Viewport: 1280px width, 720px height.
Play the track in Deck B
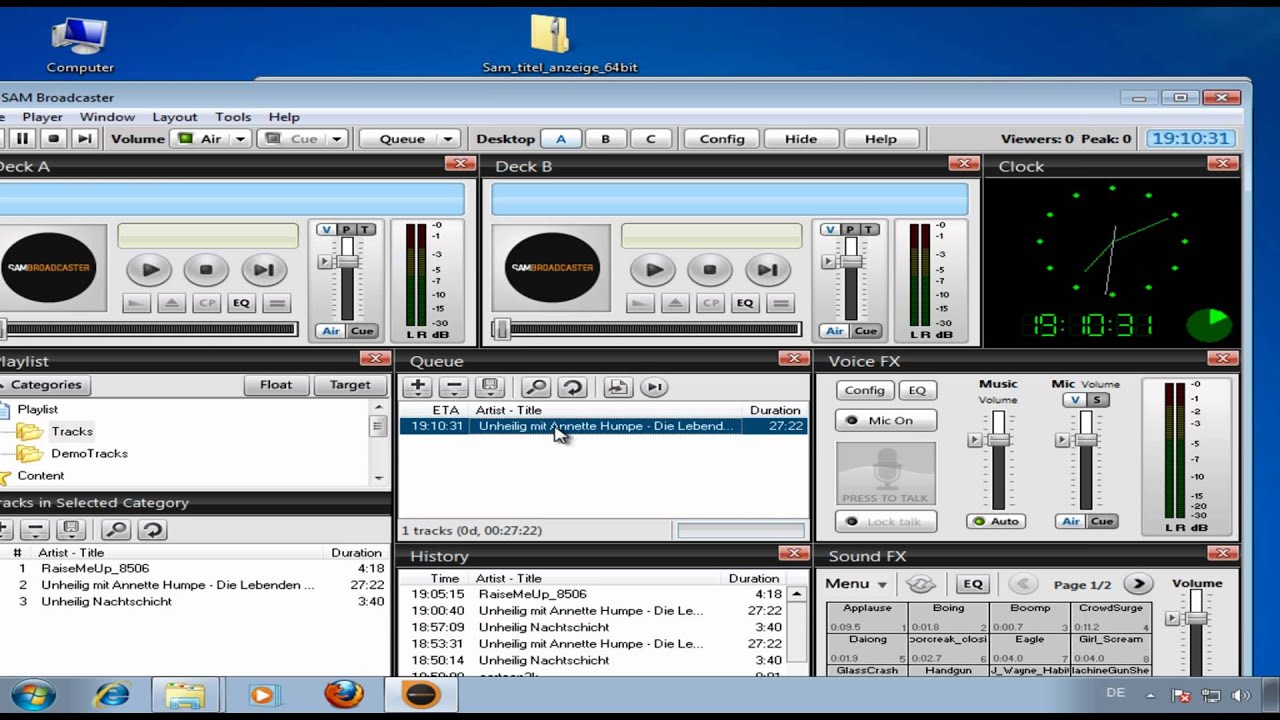pos(654,269)
